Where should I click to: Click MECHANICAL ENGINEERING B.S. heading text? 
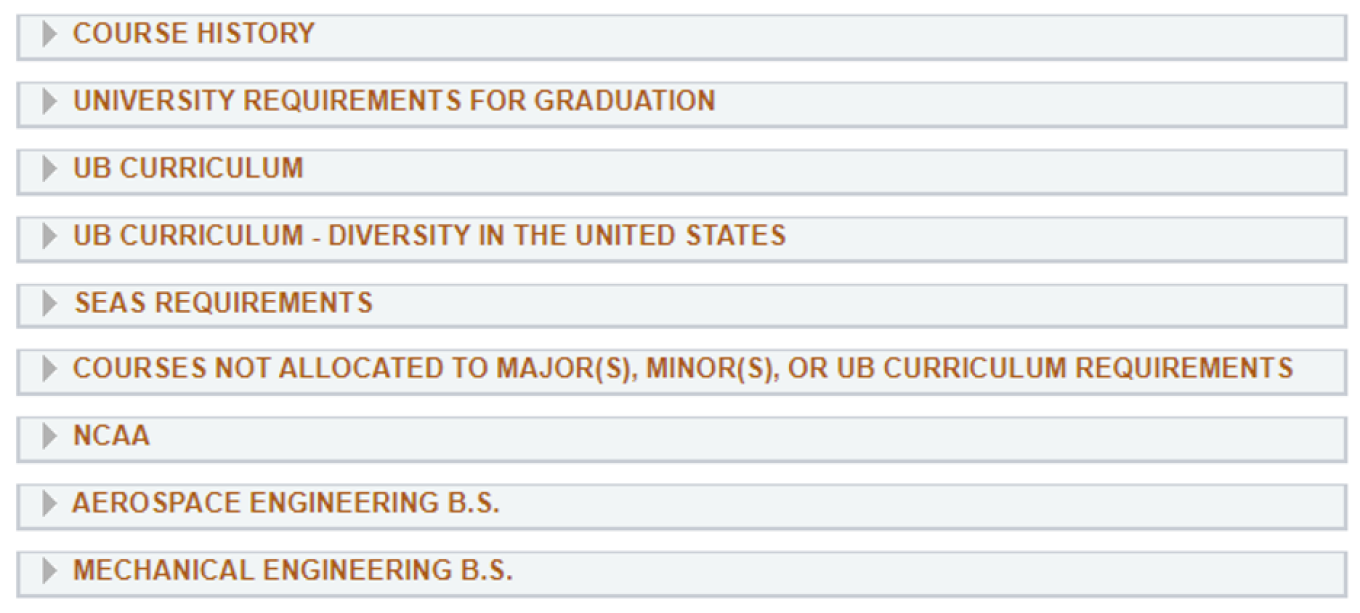point(292,571)
